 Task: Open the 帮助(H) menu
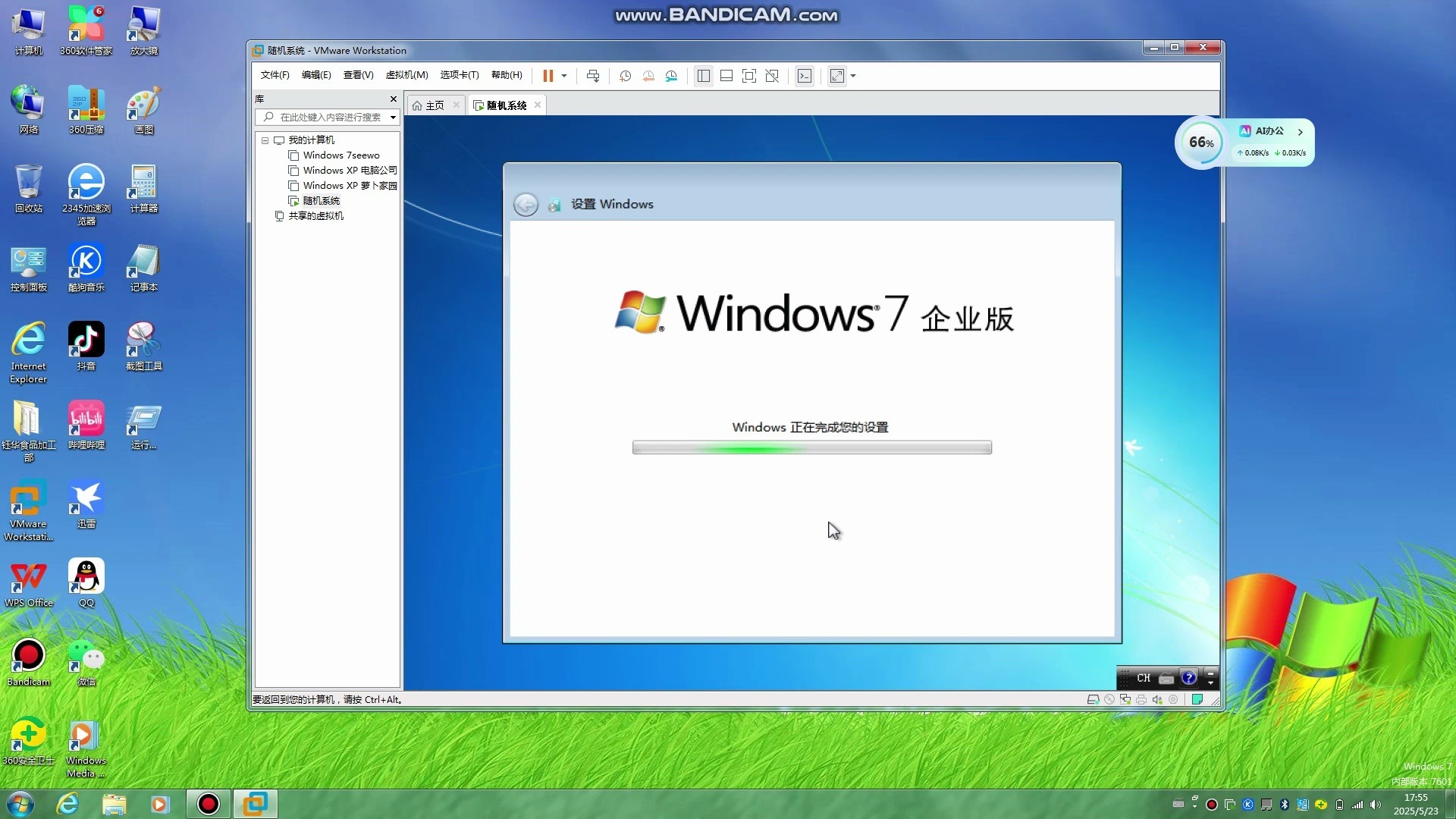point(507,75)
